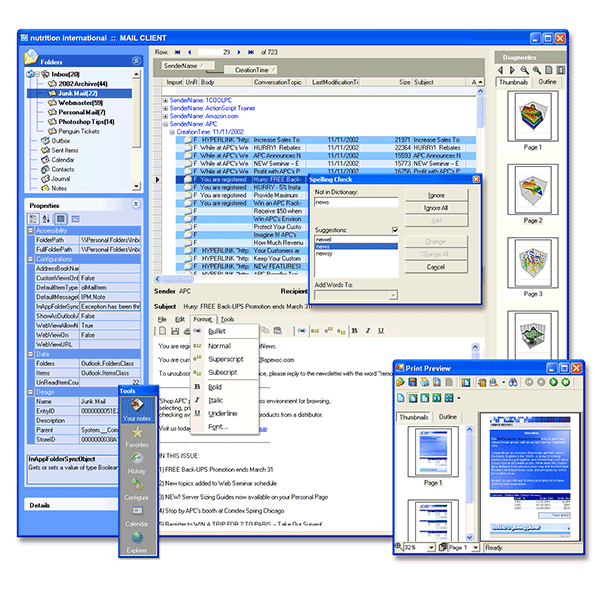Collapse the Folders panel with chevron
The width and height of the screenshot is (600, 600).
[136, 61]
